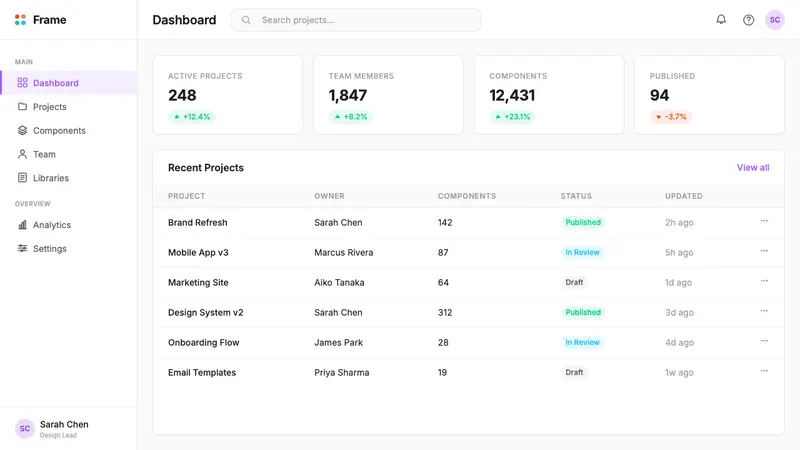The height and width of the screenshot is (450, 800).
Task: Open more options for Onboarding Flow row
Action: click(x=764, y=341)
